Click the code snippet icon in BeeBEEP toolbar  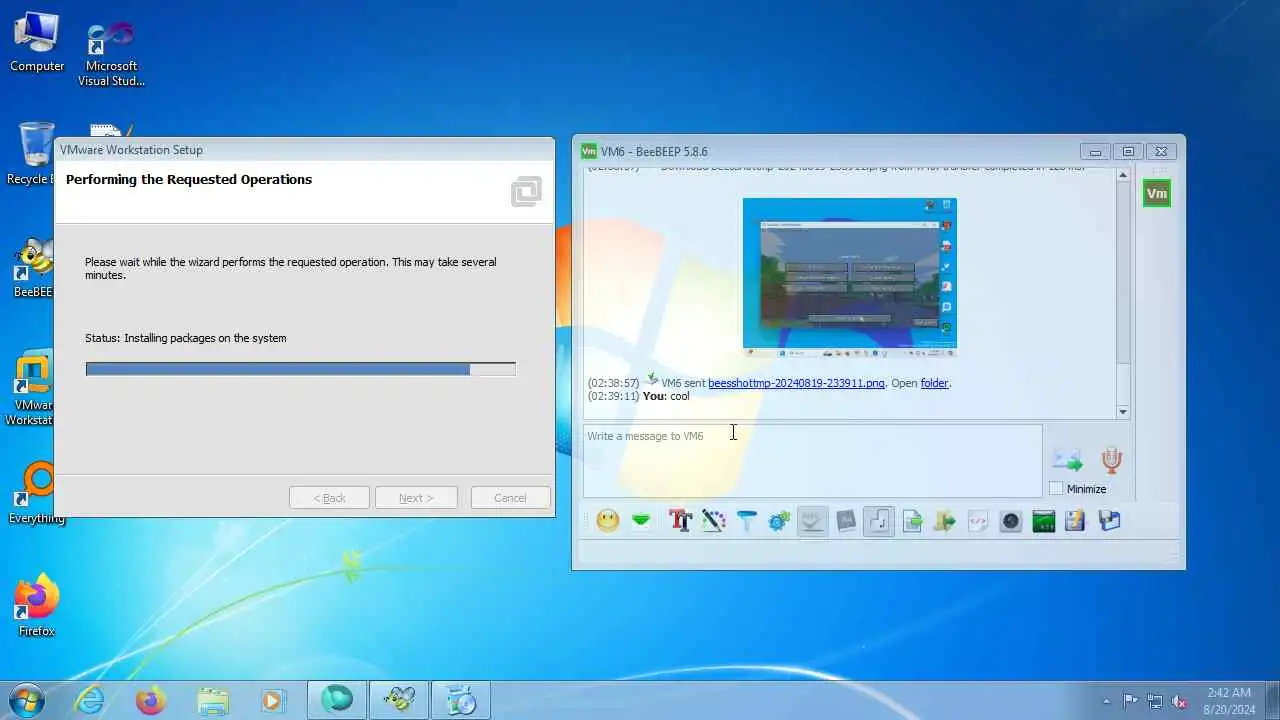coord(978,520)
